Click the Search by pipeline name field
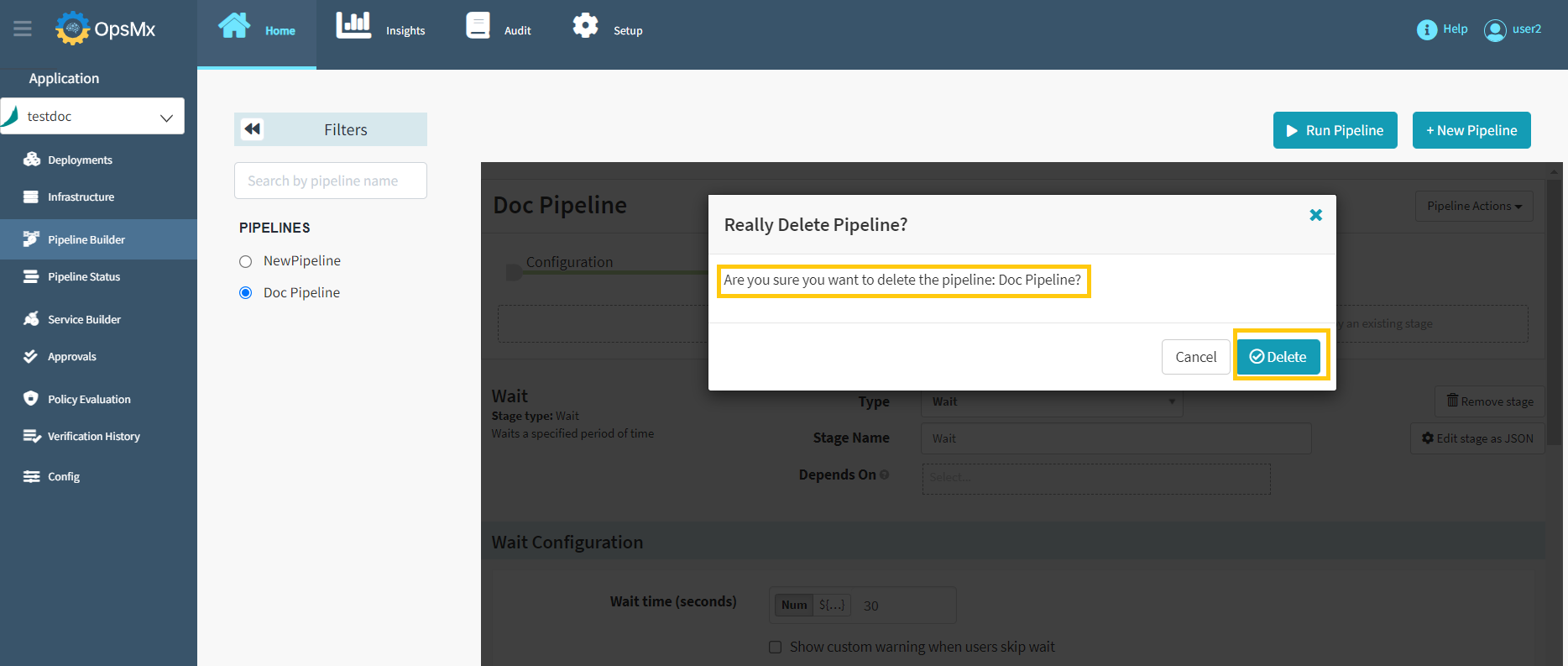 coord(330,181)
